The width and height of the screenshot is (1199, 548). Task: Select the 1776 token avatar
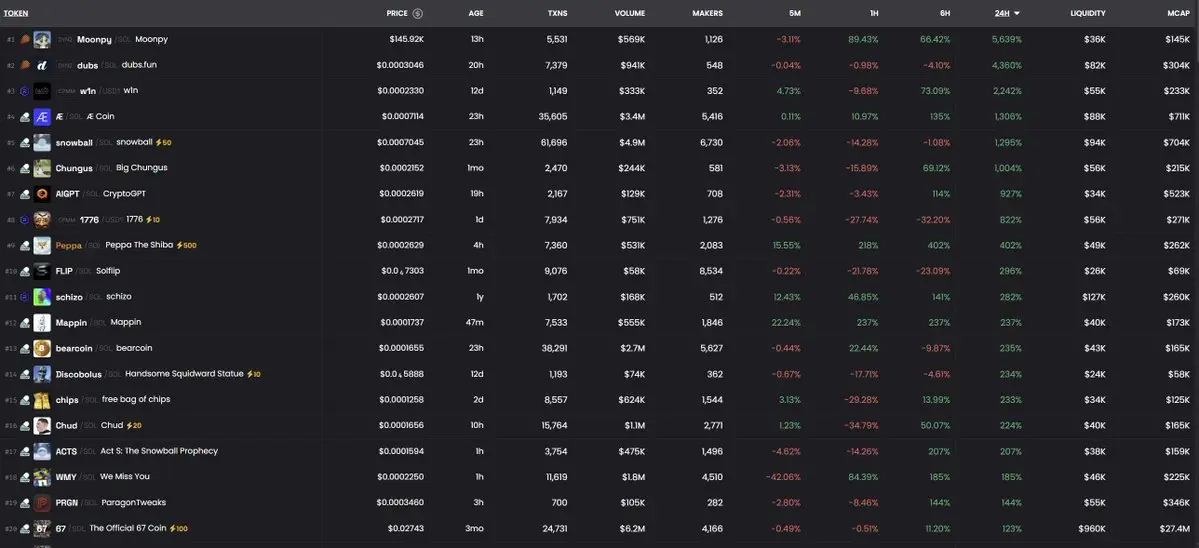(42, 220)
